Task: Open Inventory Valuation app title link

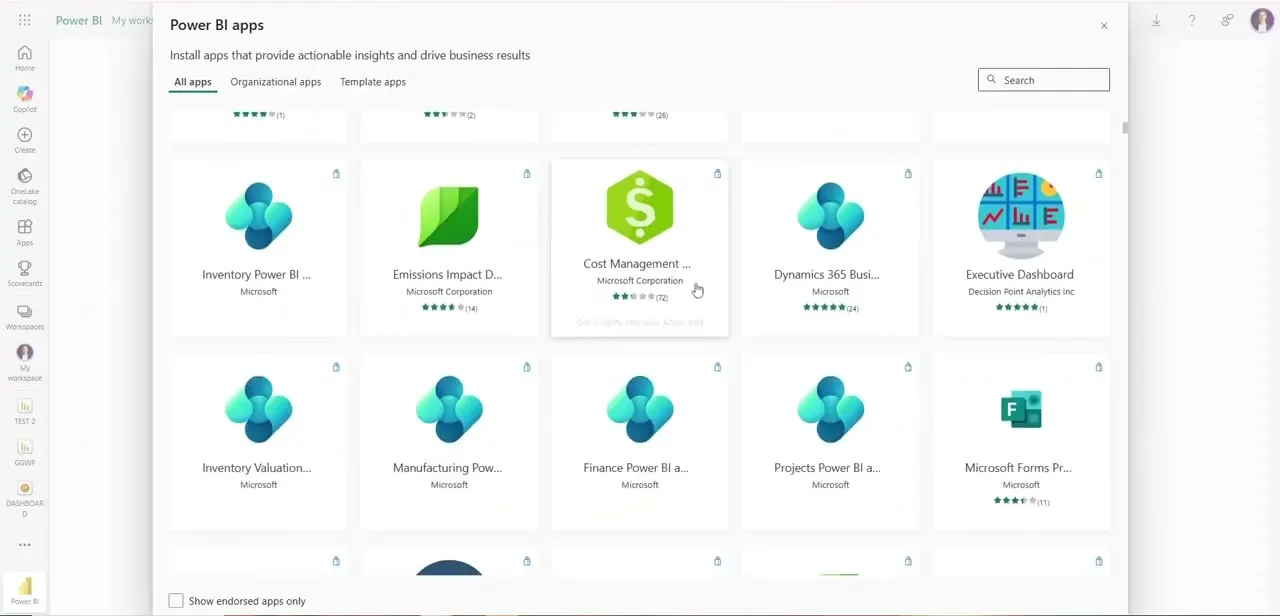Action: (x=256, y=468)
